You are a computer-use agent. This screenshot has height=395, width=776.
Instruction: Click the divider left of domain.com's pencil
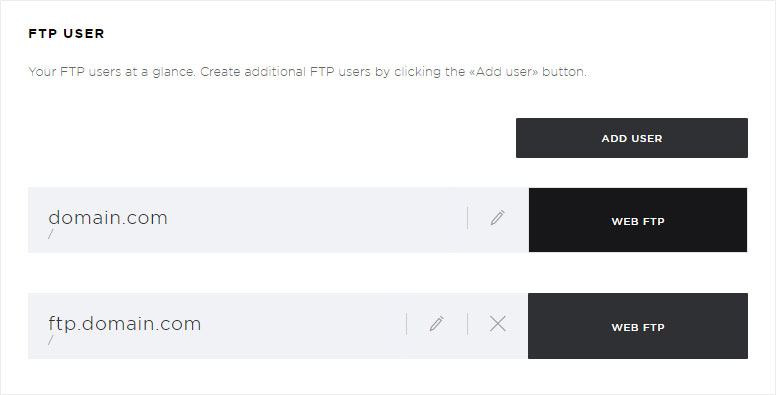(467, 218)
